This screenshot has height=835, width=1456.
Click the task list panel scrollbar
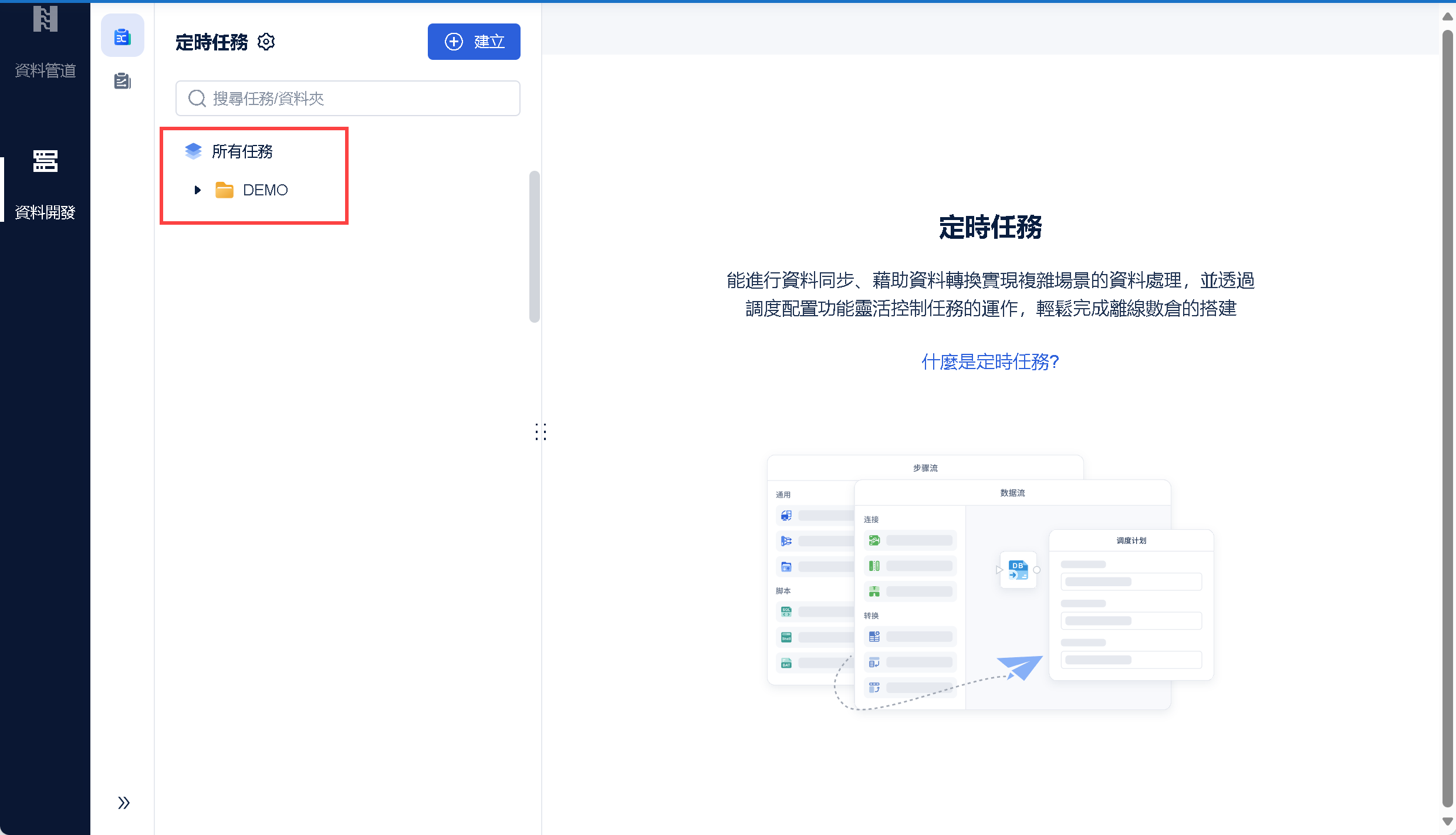(x=534, y=246)
